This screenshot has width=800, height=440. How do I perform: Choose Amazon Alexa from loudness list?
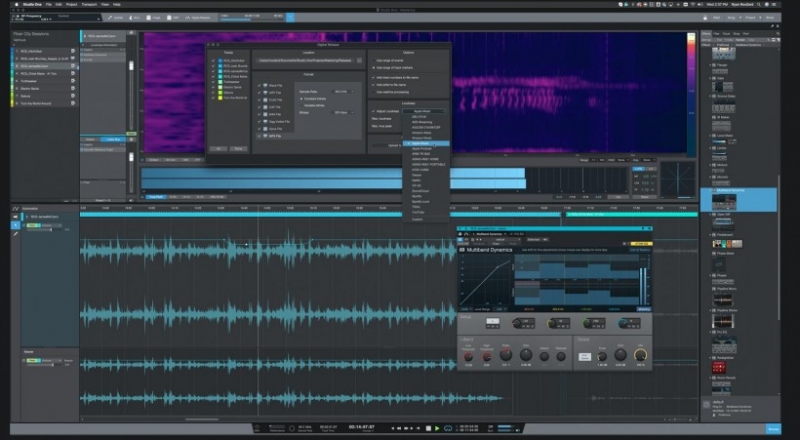pyautogui.click(x=421, y=133)
